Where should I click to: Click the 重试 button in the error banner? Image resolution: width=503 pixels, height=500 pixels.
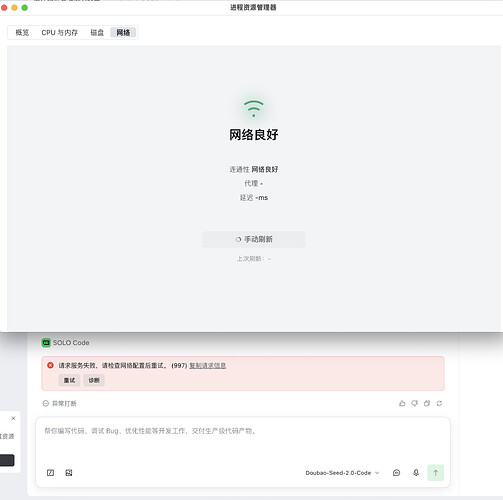coord(69,380)
